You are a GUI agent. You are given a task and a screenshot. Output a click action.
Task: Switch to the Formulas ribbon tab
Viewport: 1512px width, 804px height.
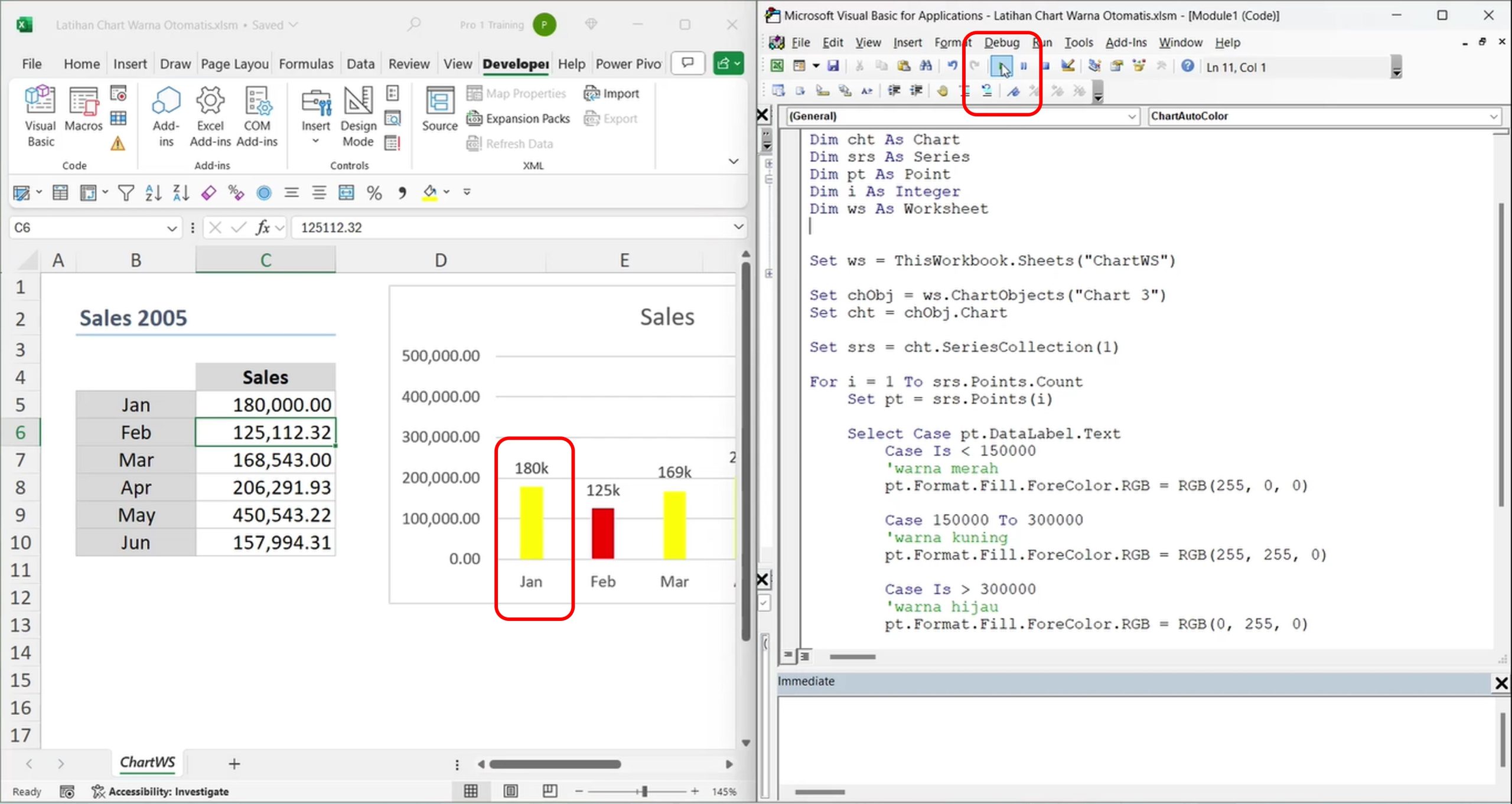[305, 64]
